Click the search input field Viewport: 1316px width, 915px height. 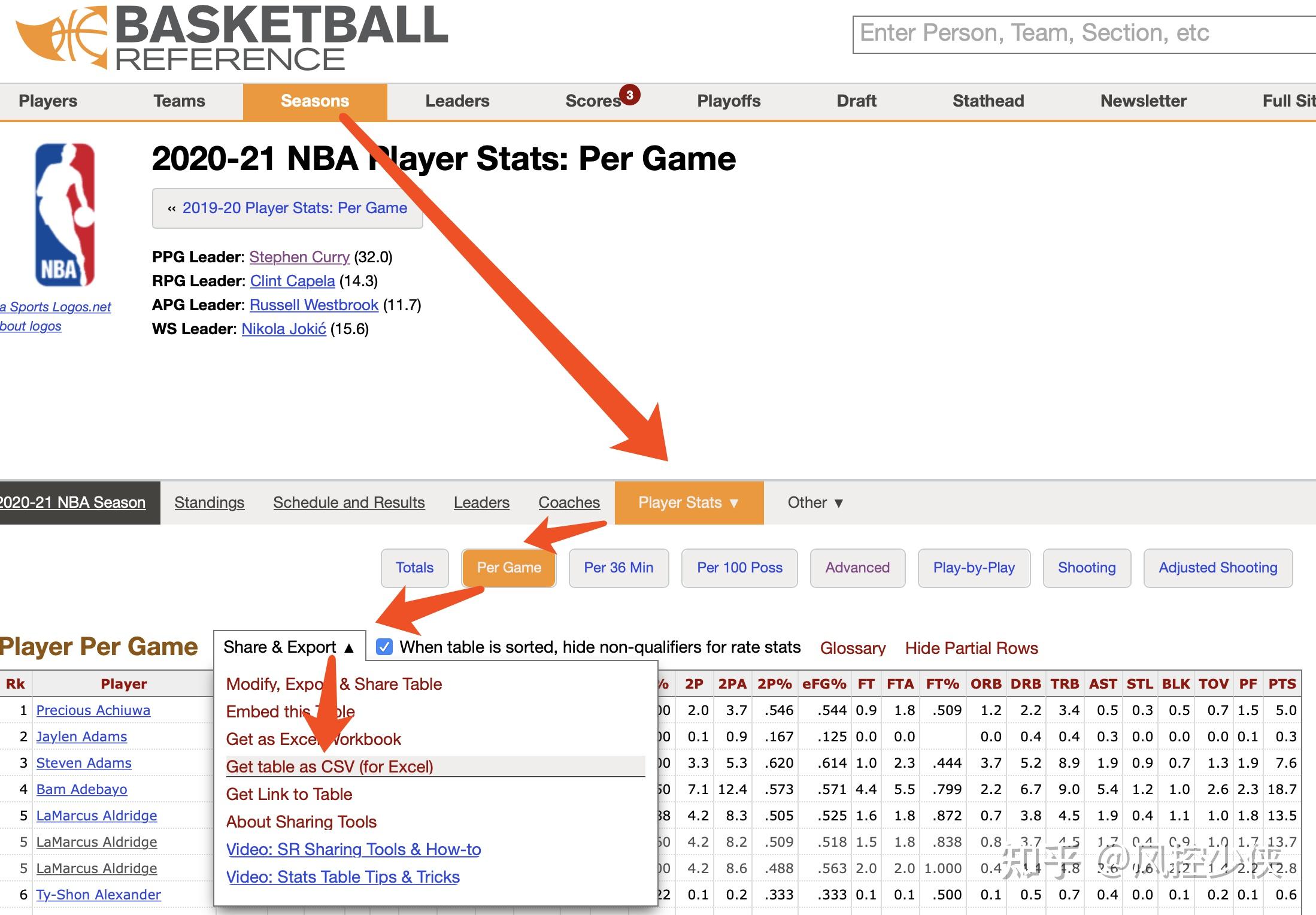(x=1084, y=34)
